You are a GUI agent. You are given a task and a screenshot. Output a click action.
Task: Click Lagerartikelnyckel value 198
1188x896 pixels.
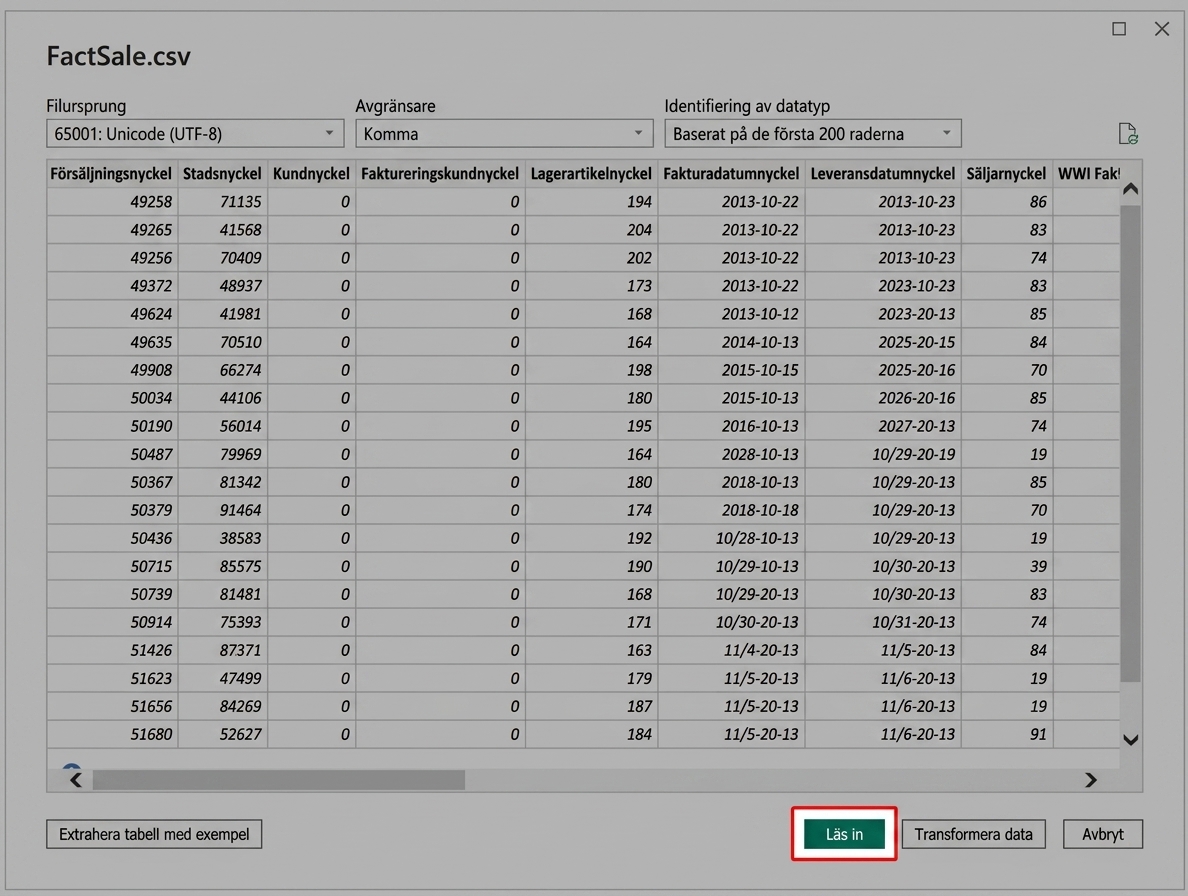639,370
